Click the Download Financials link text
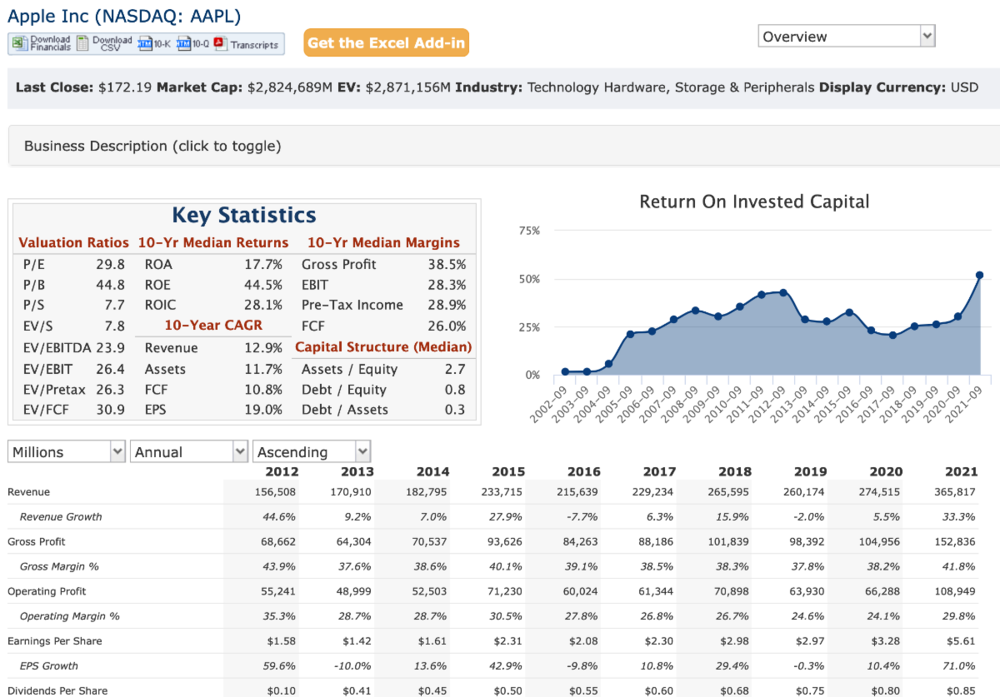The height and width of the screenshot is (697, 1000). point(50,43)
